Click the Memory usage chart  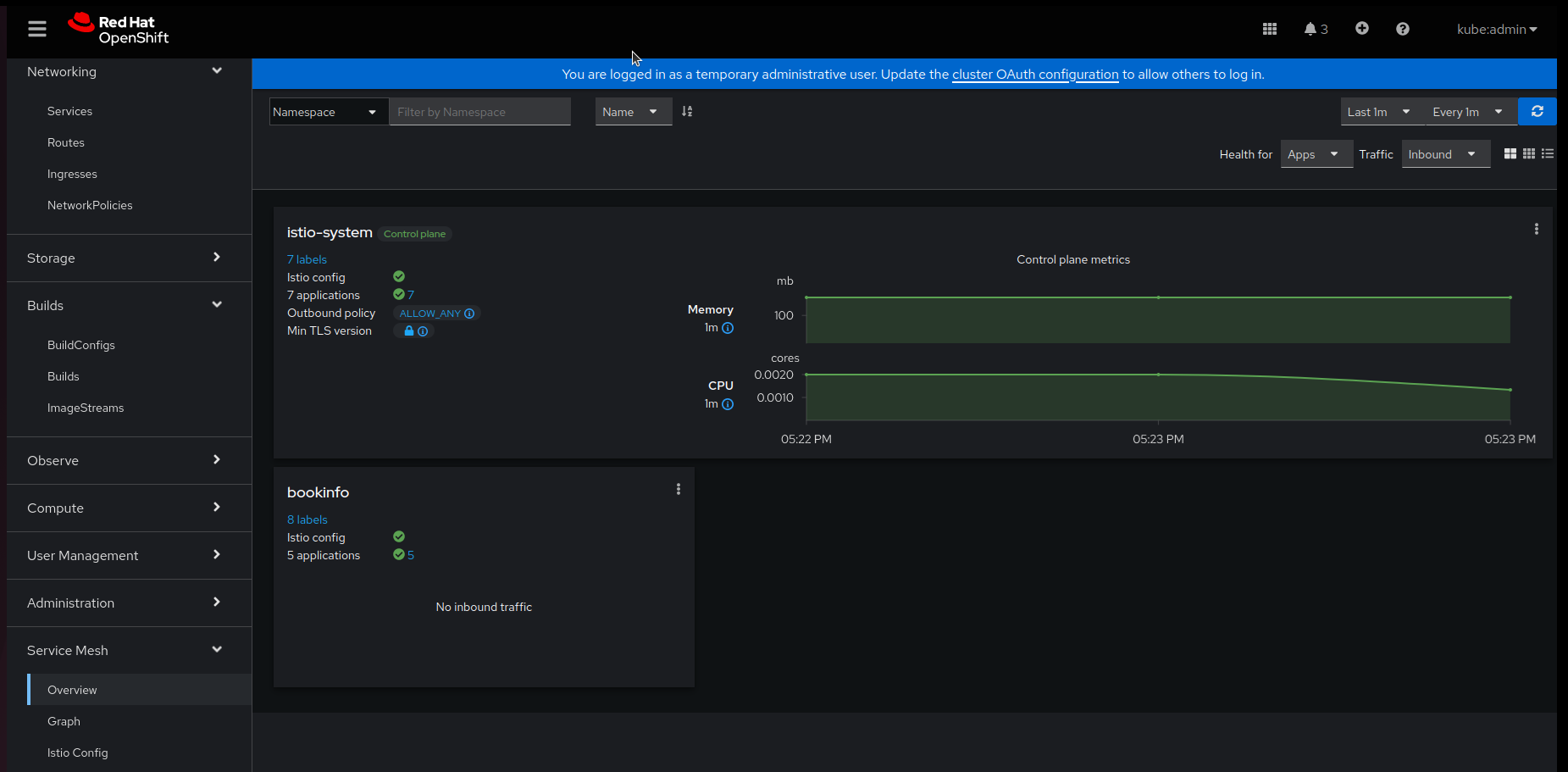tap(1158, 319)
